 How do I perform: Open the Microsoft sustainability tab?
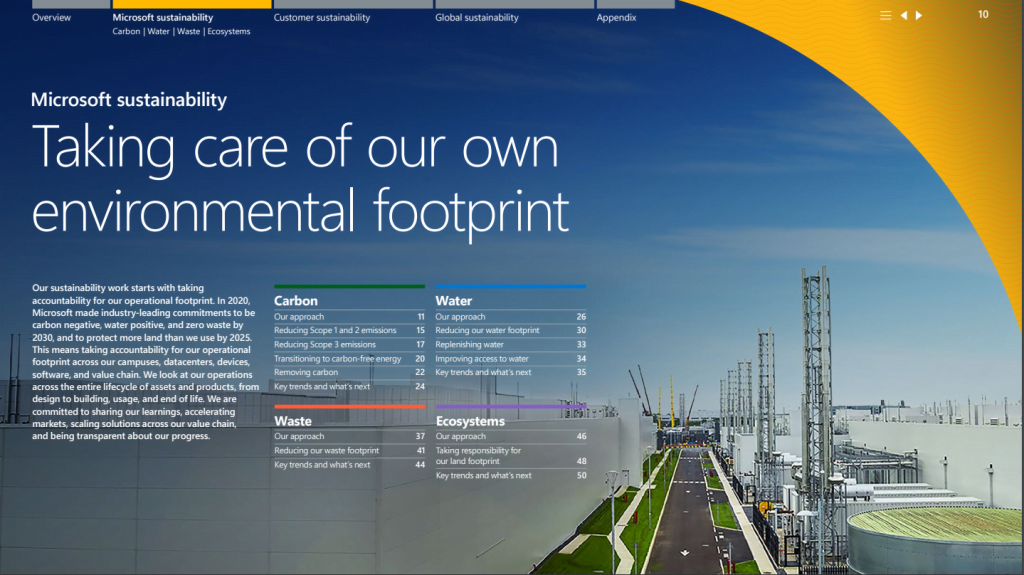(x=163, y=18)
